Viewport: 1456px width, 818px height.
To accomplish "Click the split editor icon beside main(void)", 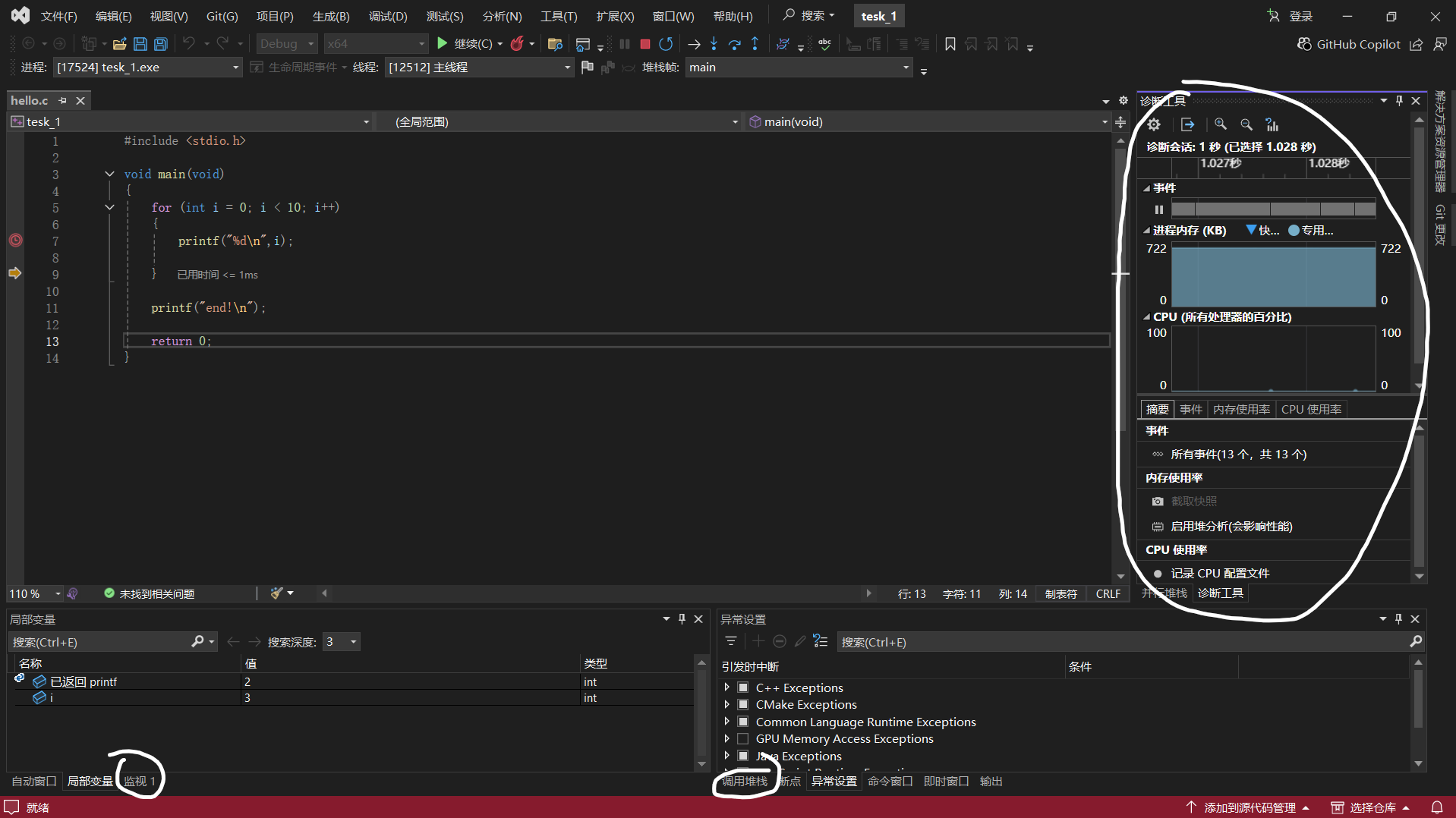I will click(1120, 121).
